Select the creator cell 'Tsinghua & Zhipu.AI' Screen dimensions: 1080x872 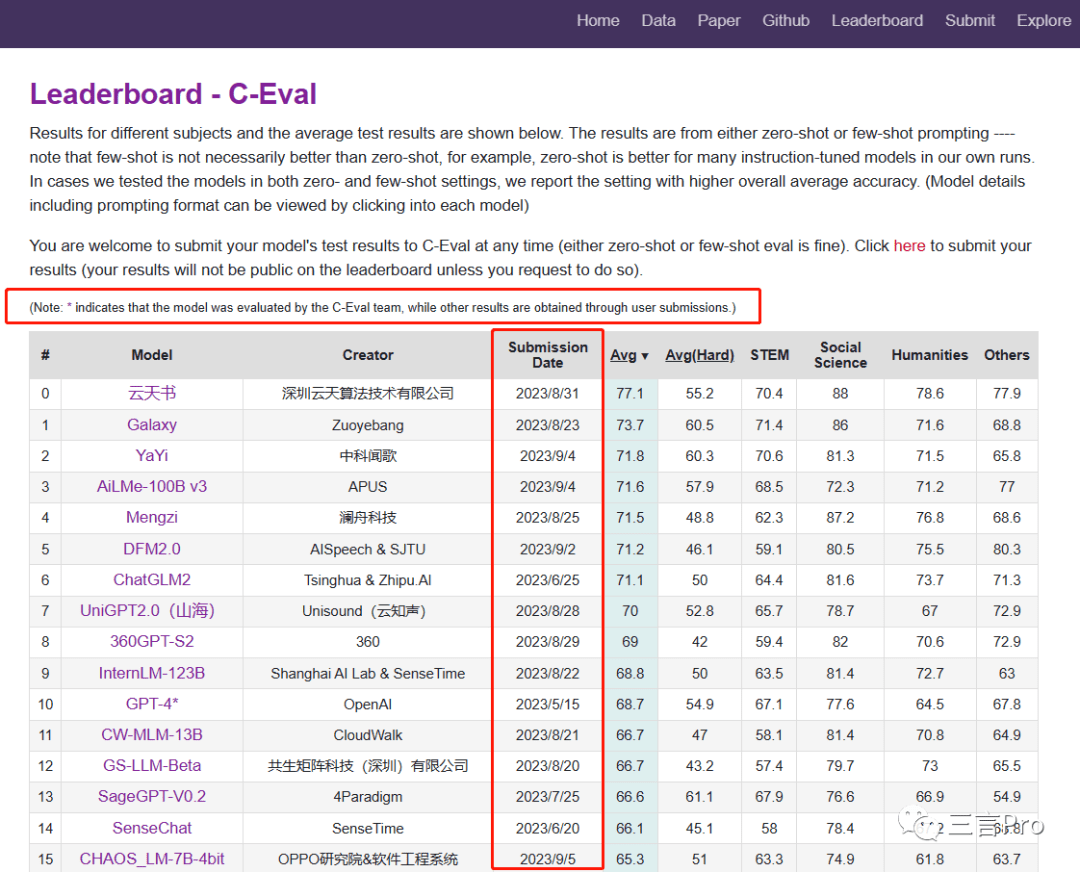point(368,580)
